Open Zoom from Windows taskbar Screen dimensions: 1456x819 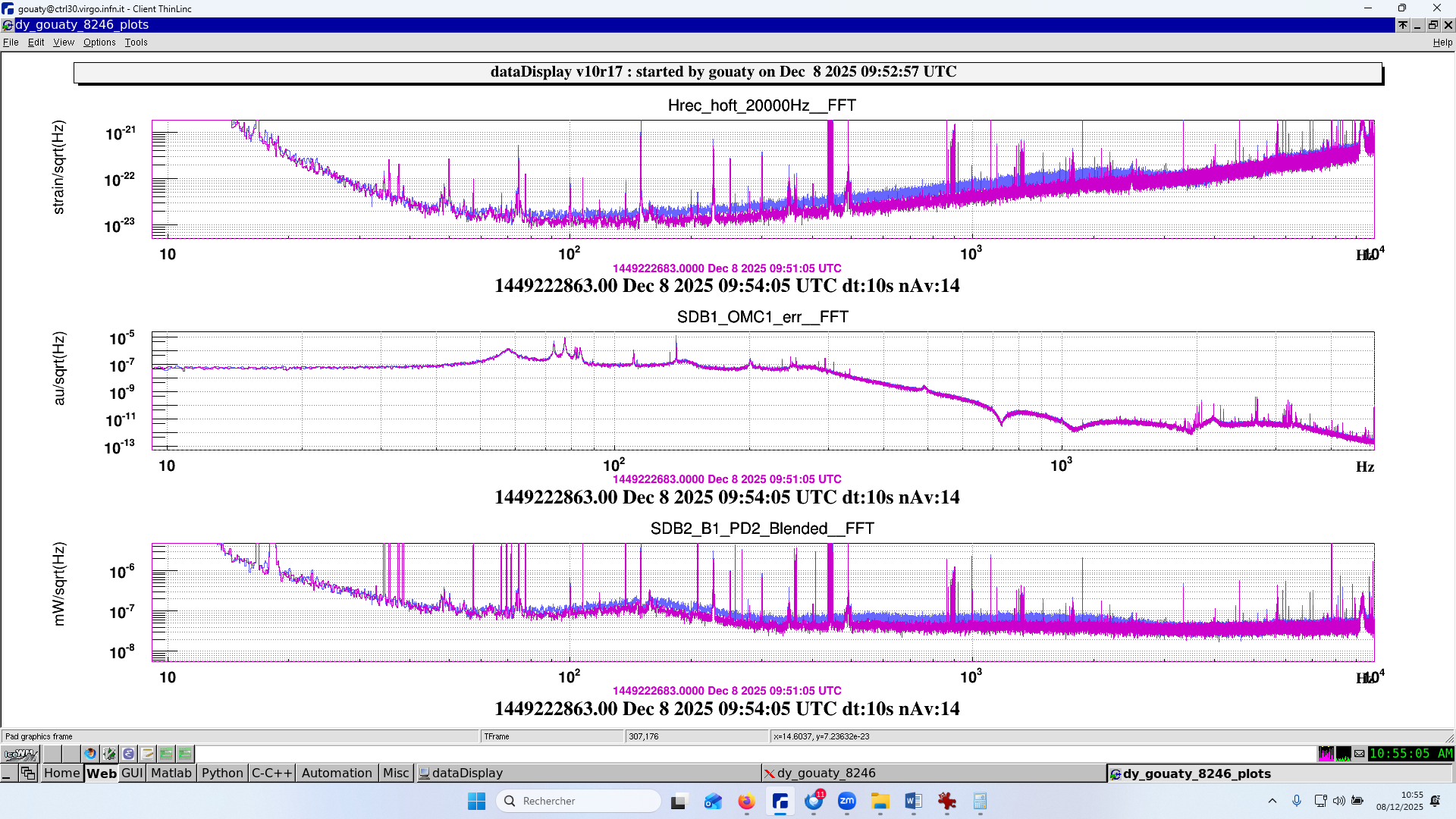click(846, 801)
